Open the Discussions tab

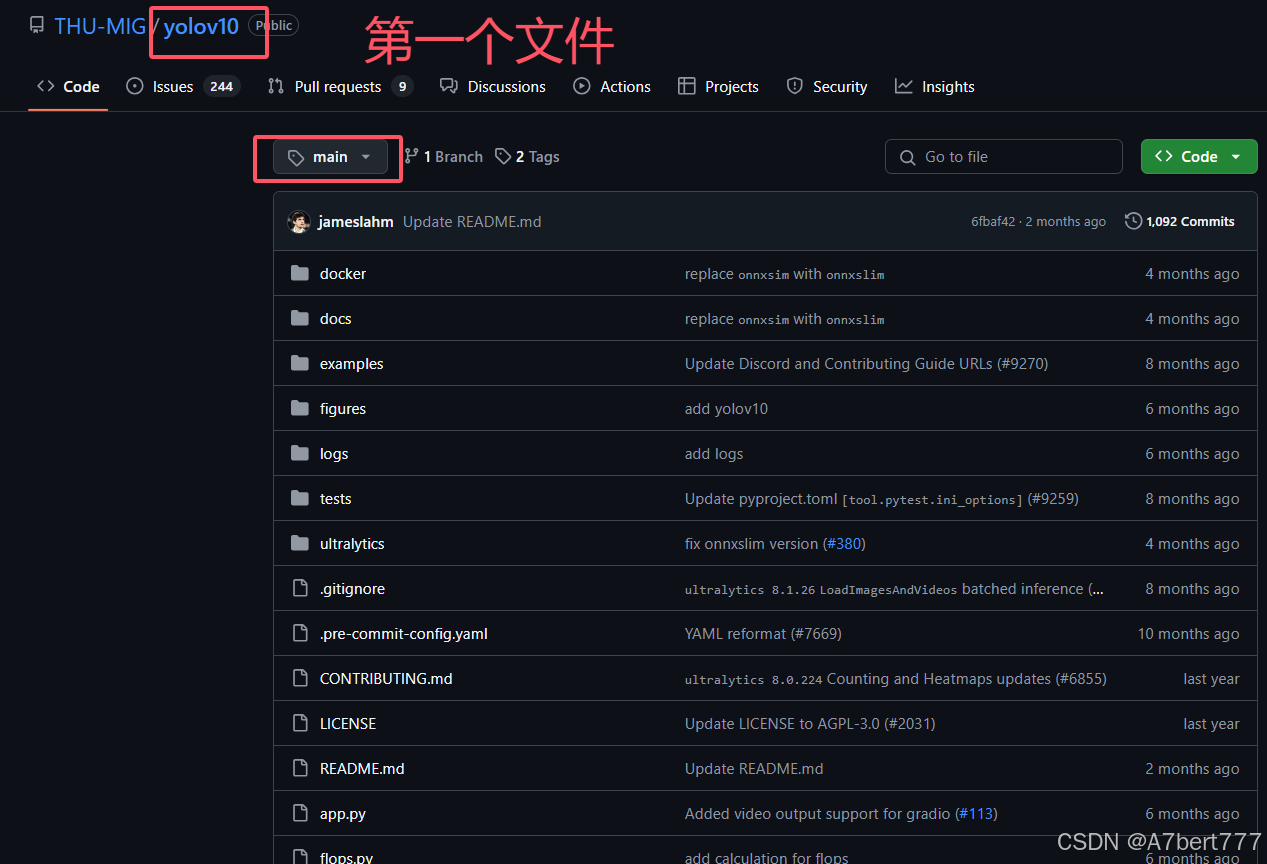click(x=493, y=87)
